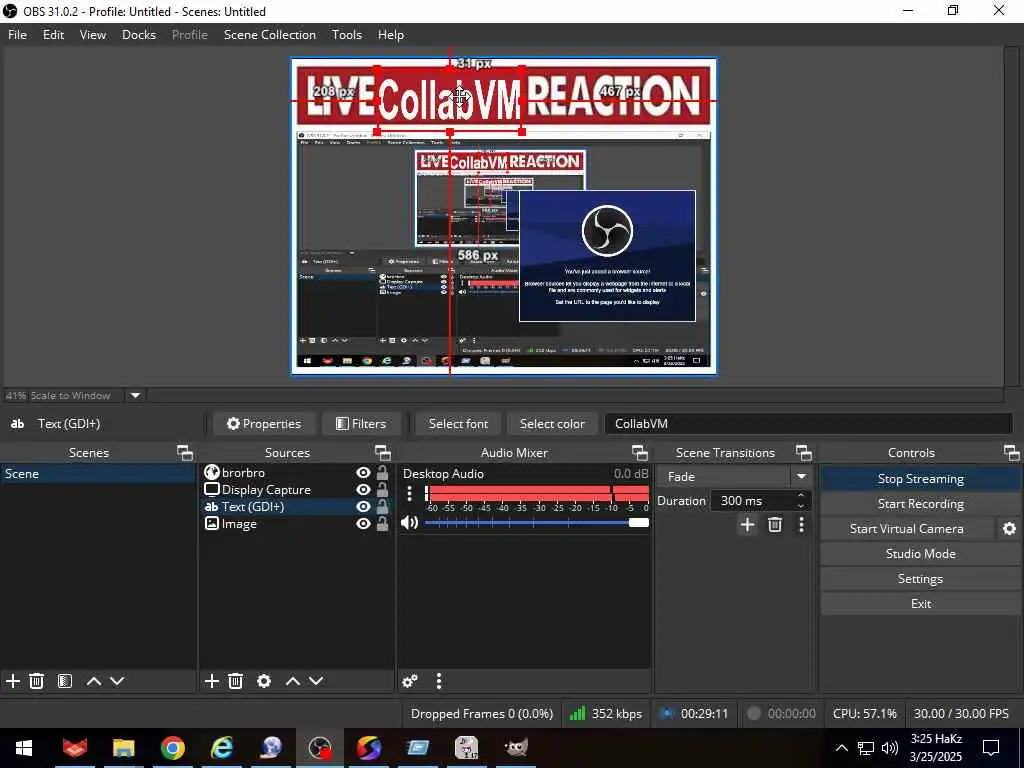Mute Desktop Audio speaker icon
The image size is (1024, 768).
(x=409, y=522)
